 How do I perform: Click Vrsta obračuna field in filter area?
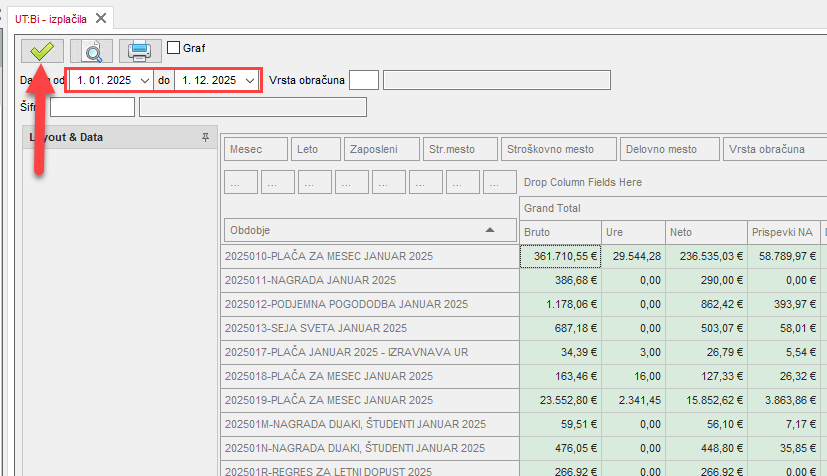[775, 149]
